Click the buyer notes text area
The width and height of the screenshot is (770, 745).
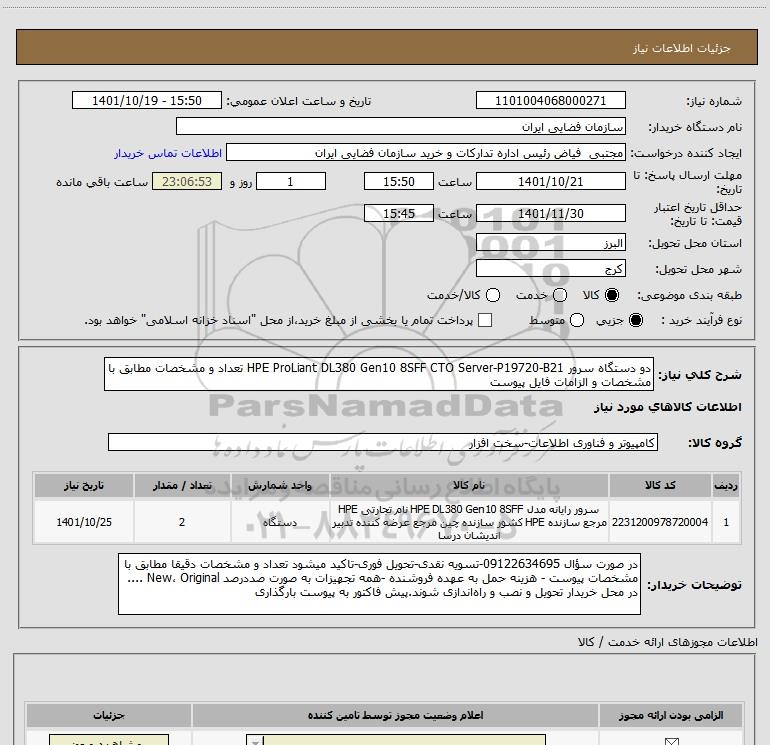379,584
